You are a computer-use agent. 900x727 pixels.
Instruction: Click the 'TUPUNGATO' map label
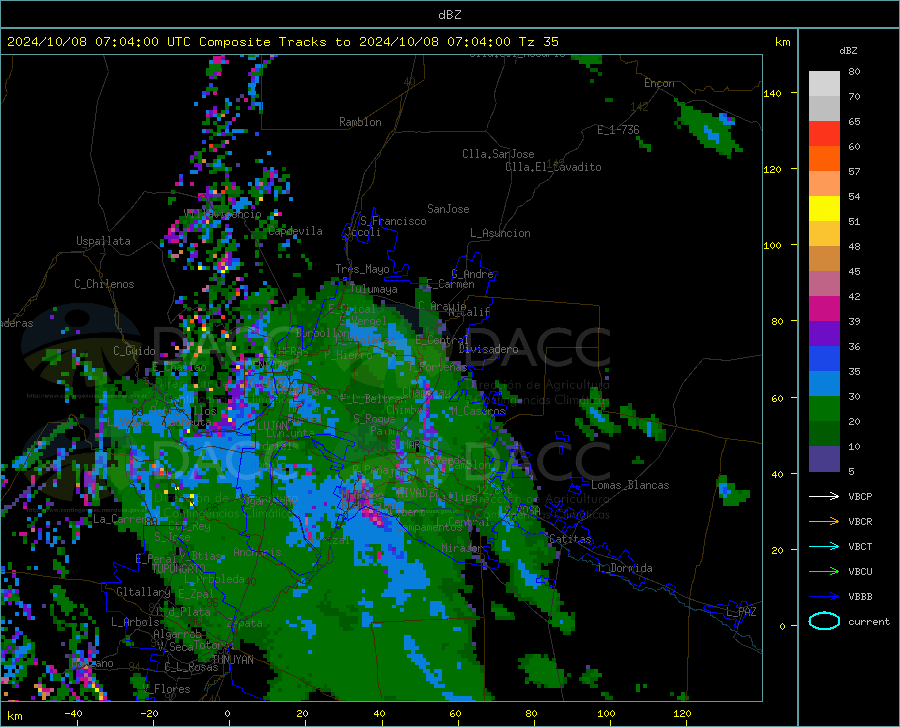(179, 569)
